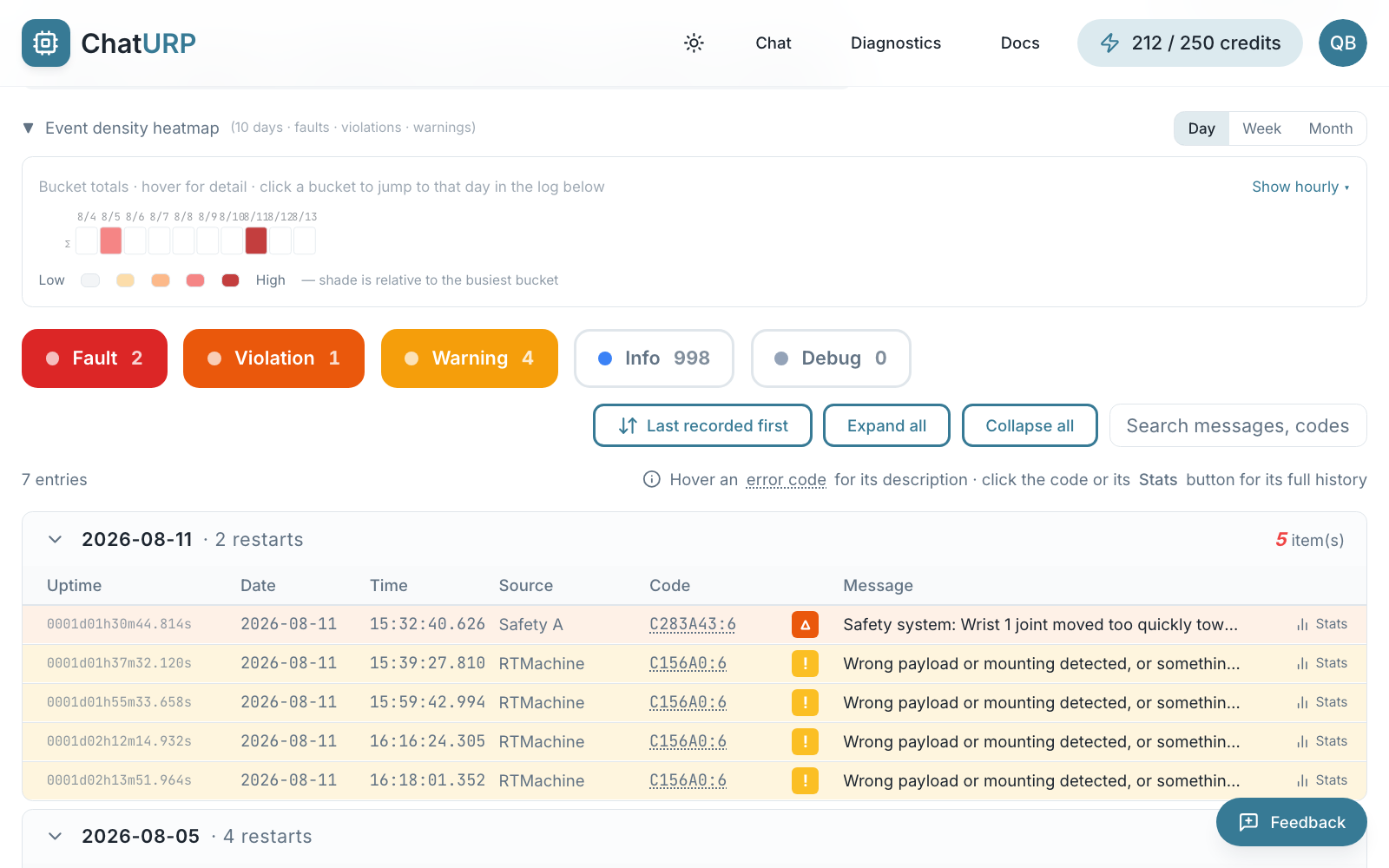Switch heatmap to Week view

(1261, 128)
